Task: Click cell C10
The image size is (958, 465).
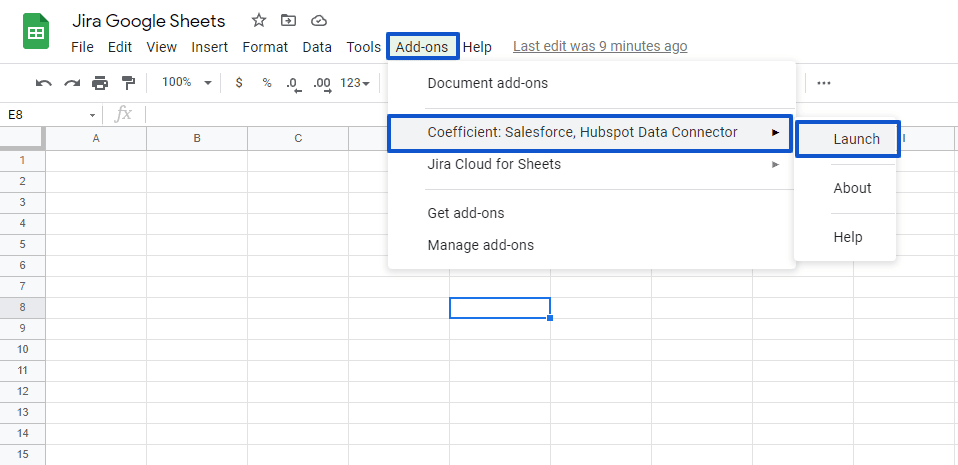Action: click(298, 350)
